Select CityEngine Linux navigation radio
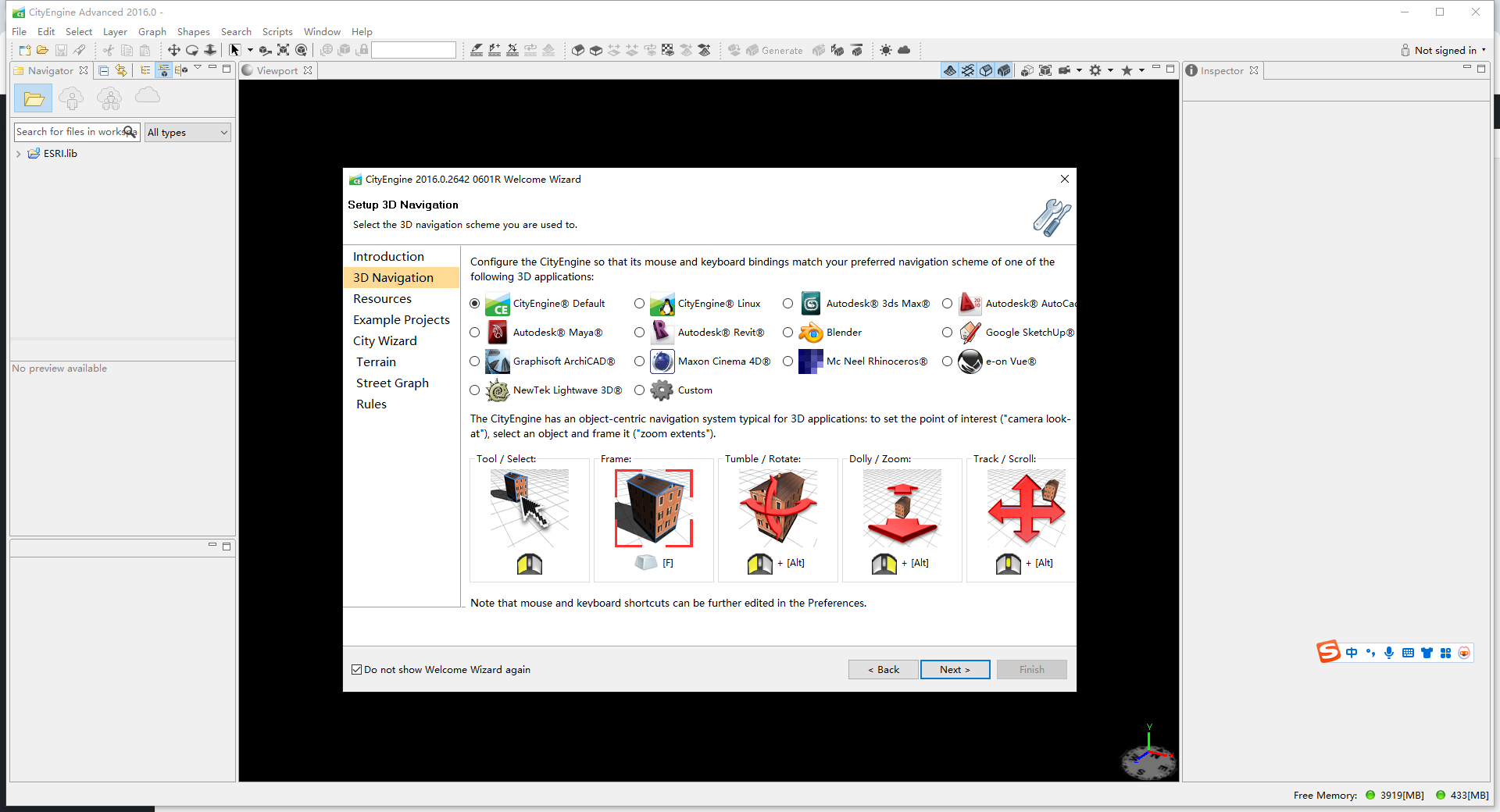 (640, 304)
